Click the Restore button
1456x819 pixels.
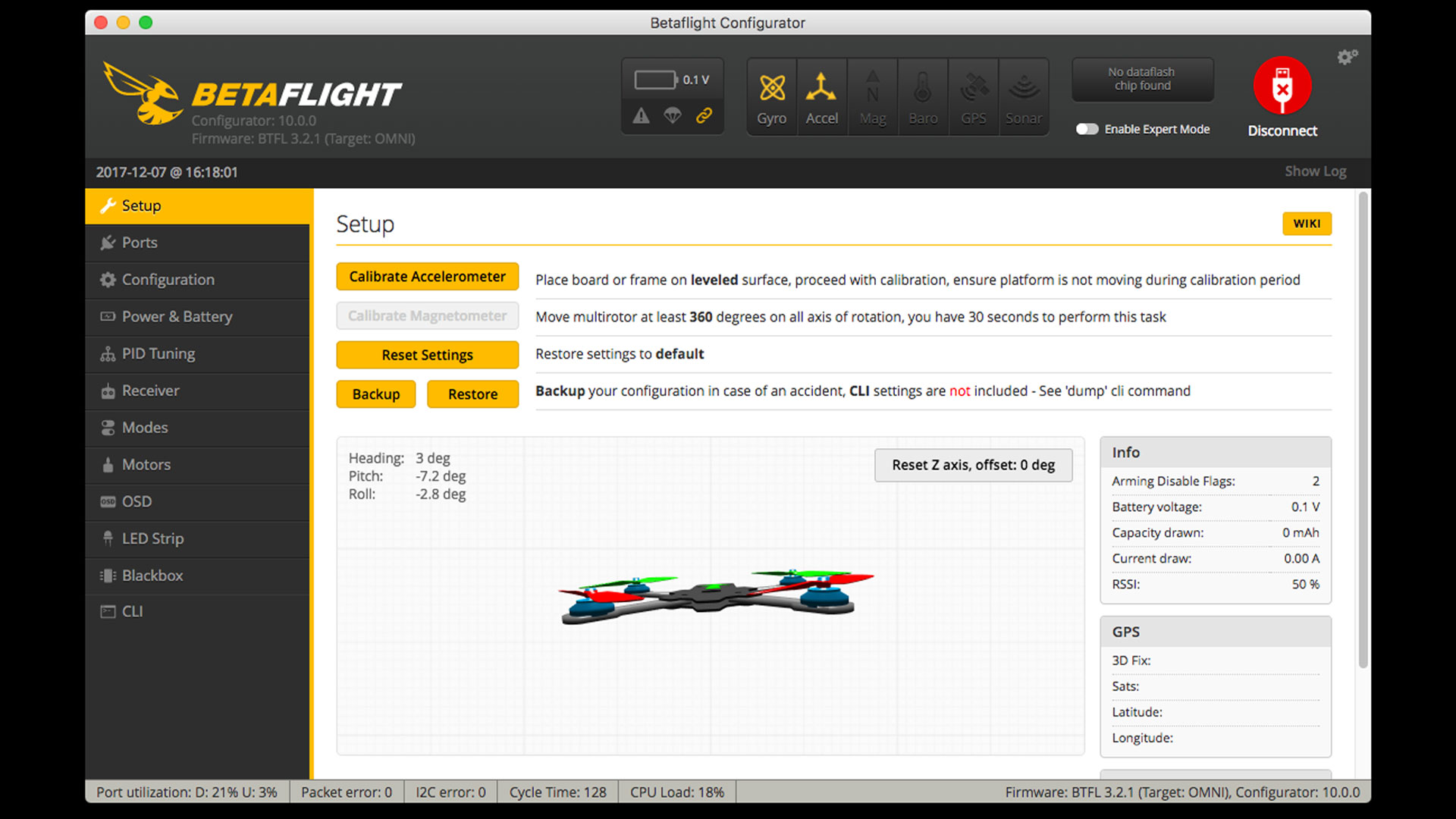pyautogui.click(x=473, y=394)
